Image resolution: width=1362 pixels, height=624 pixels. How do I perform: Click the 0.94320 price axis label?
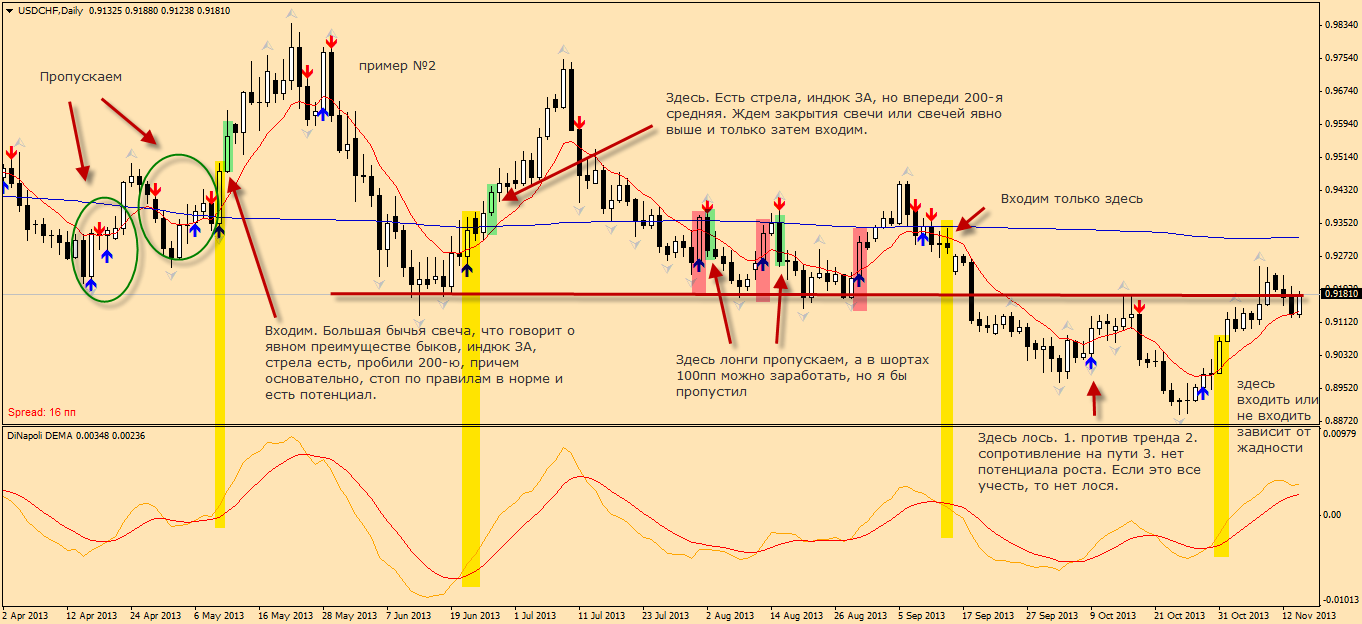(1339, 190)
